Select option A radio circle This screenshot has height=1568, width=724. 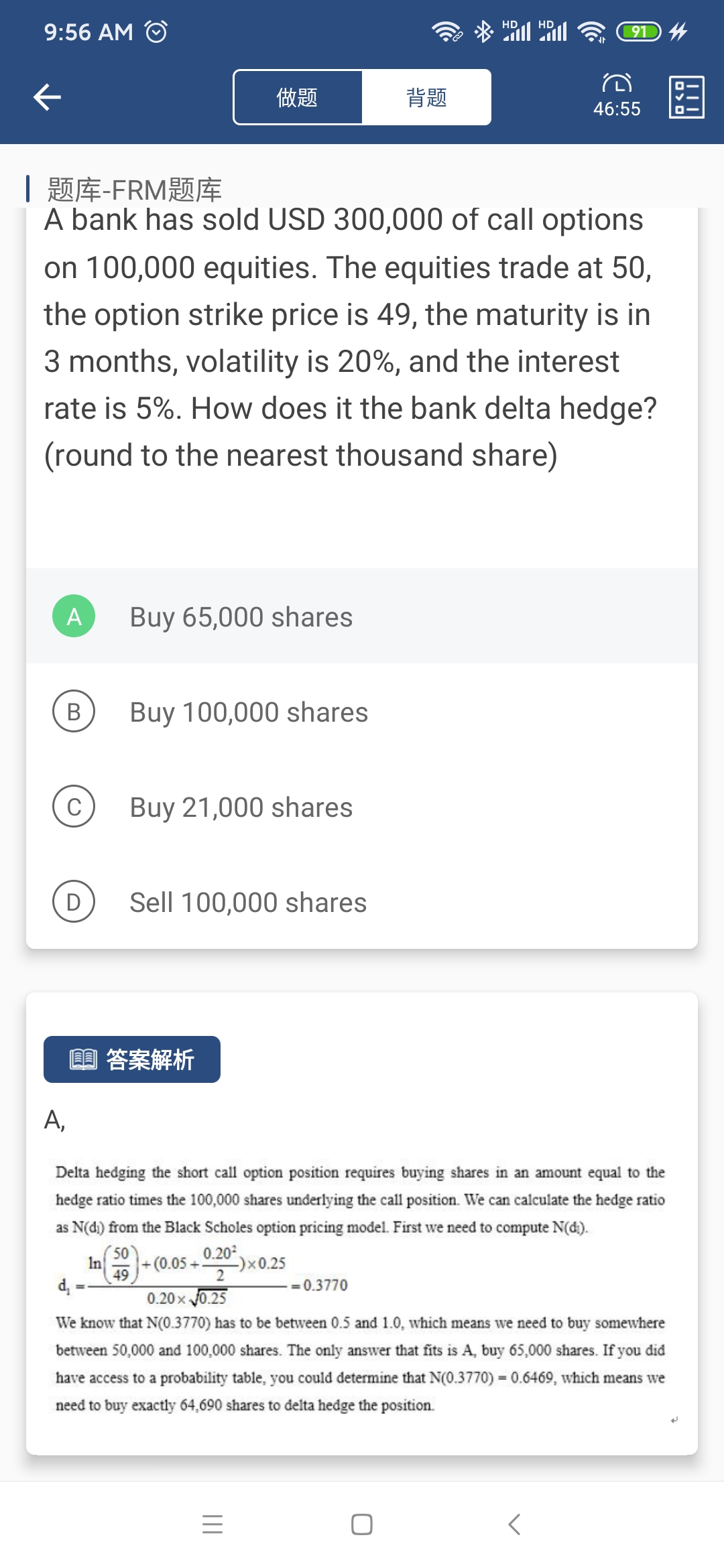click(x=74, y=616)
